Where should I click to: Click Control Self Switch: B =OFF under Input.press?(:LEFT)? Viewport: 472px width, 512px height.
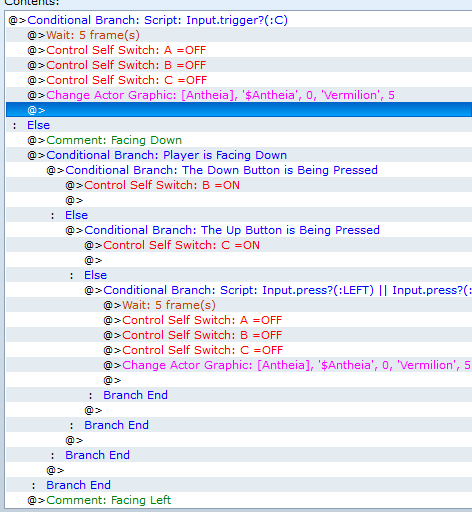[x=239, y=335]
